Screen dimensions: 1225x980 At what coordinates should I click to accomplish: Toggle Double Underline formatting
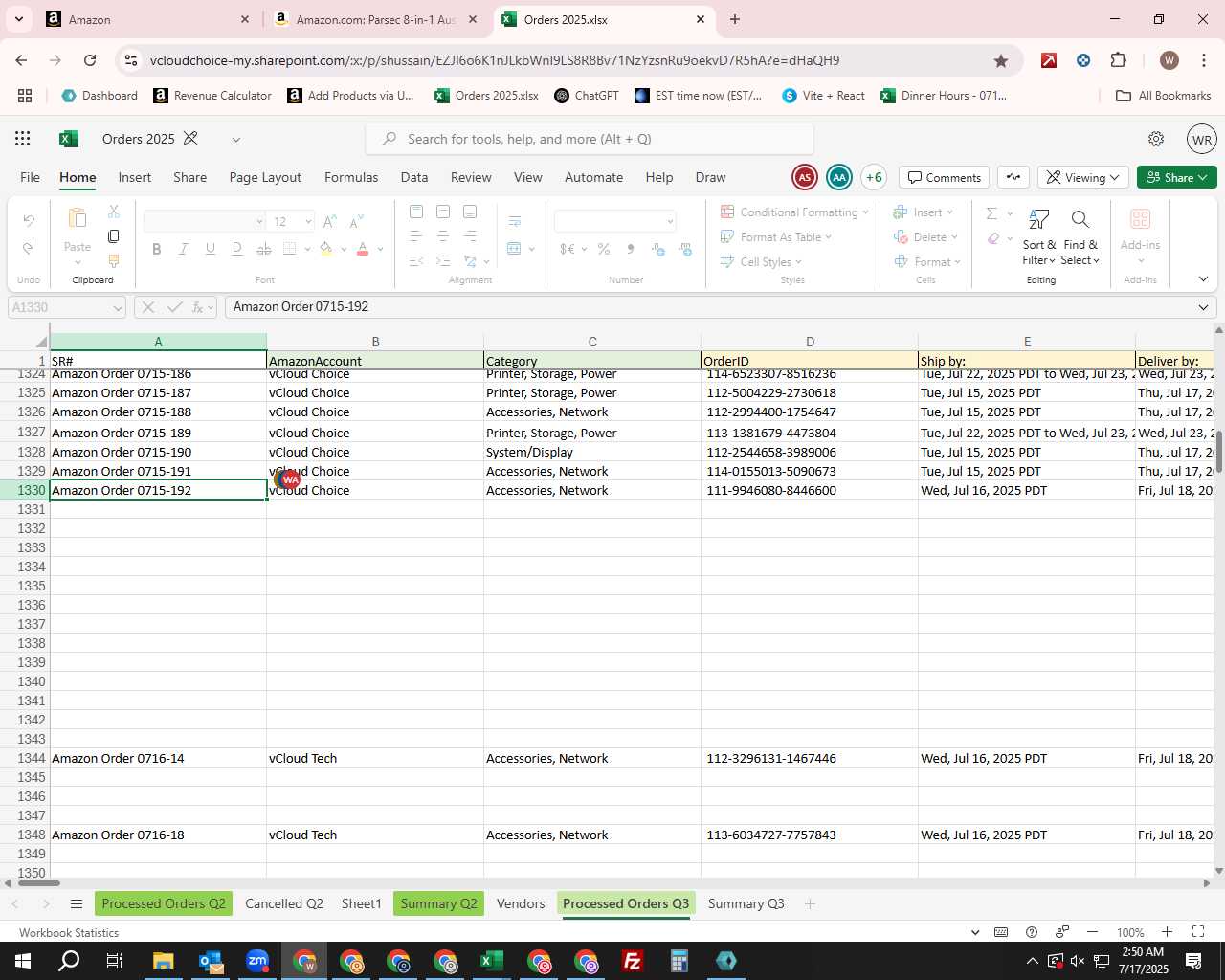pyautogui.click(x=236, y=249)
